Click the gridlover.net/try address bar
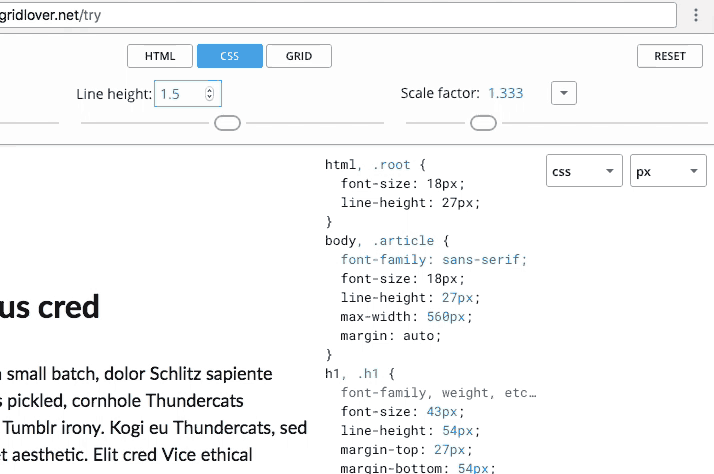Viewport: 714px width, 474px height. click(x=338, y=15)
